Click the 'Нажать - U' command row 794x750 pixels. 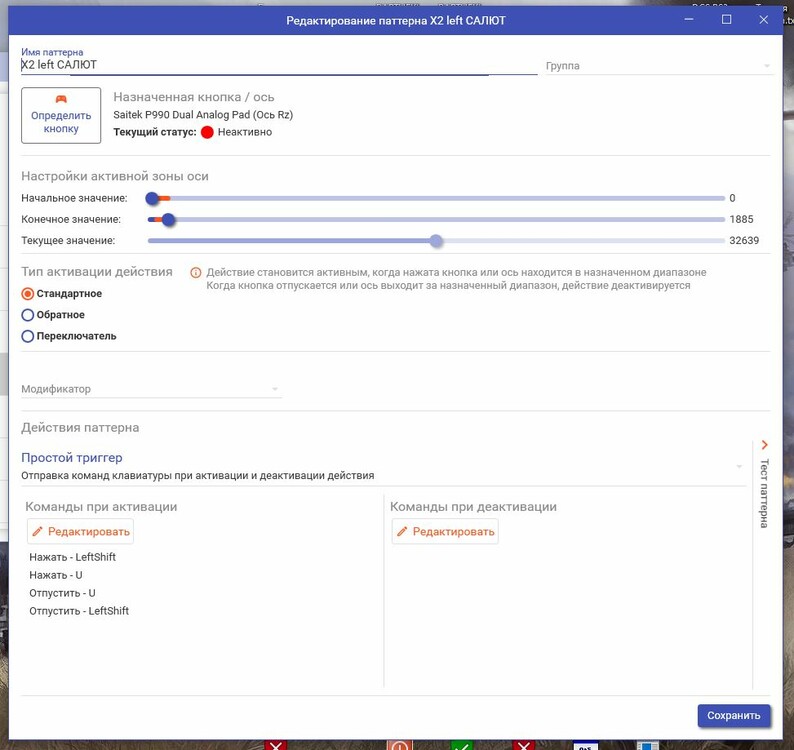pyautogui.click(x=56, y=575)
